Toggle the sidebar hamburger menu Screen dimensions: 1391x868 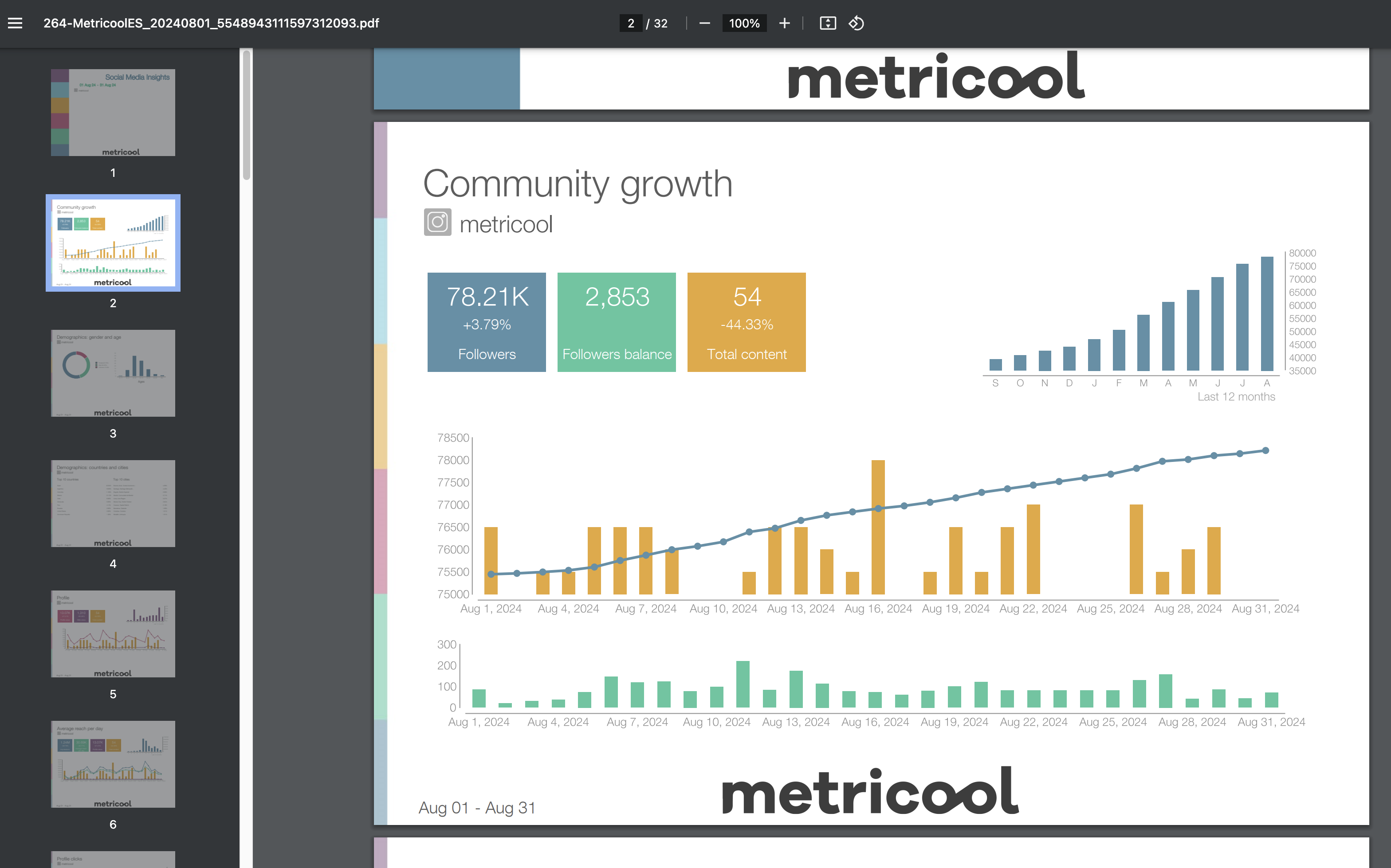point(16,23)
